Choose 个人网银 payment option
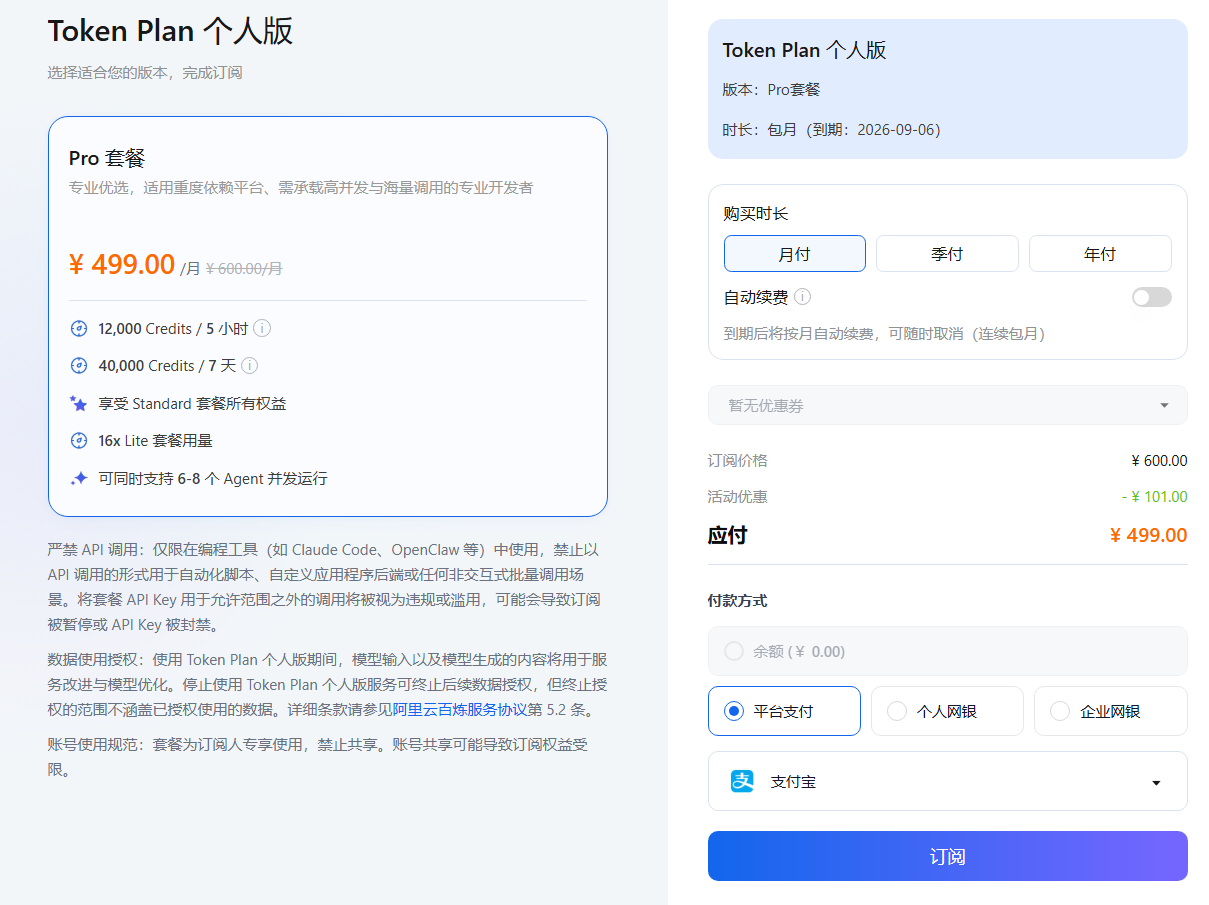The width and height of the screenshot is (1209, 905). [947, 711]
